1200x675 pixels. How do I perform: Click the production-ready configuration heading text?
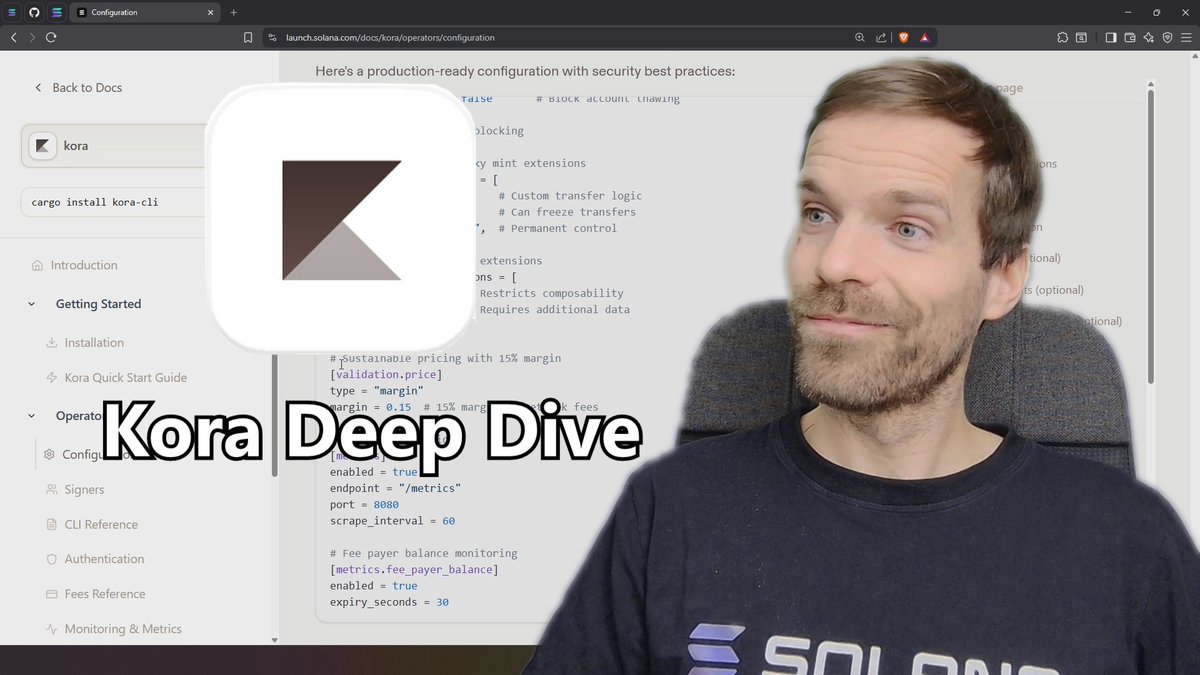pos(525,71)
